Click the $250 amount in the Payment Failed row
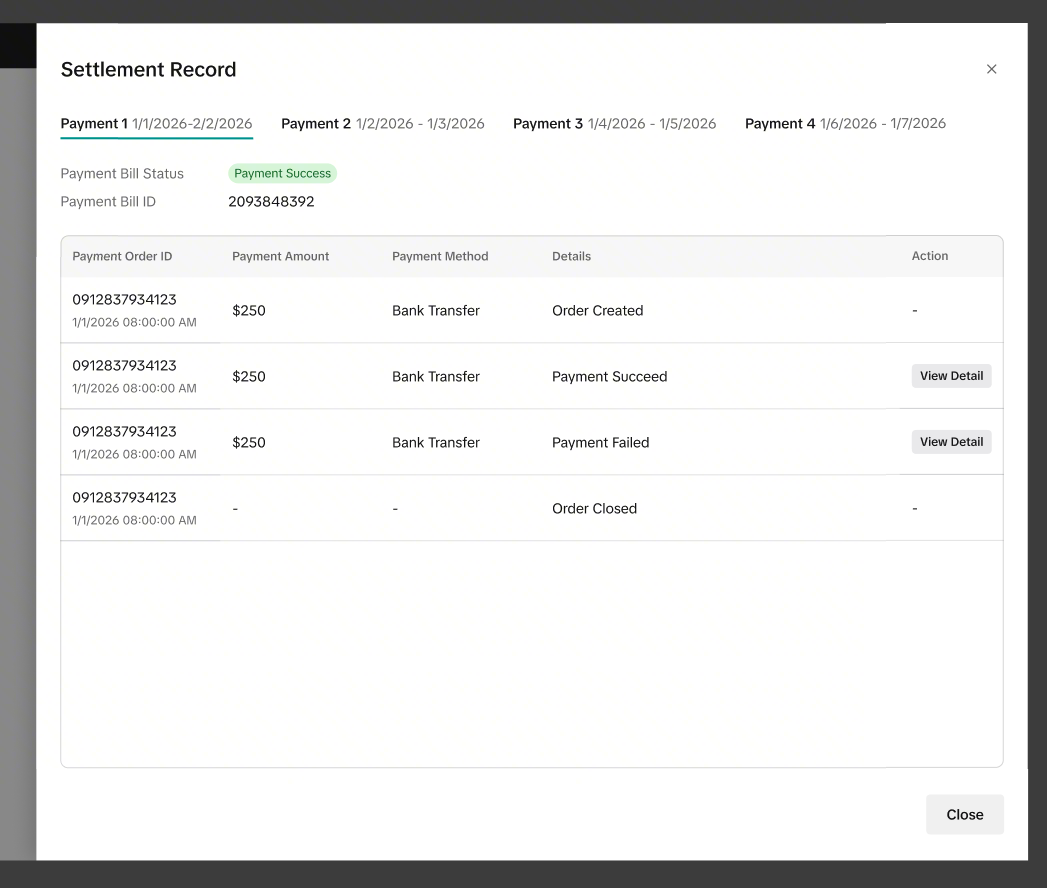The image size is (1047, 888). [249, 443]
